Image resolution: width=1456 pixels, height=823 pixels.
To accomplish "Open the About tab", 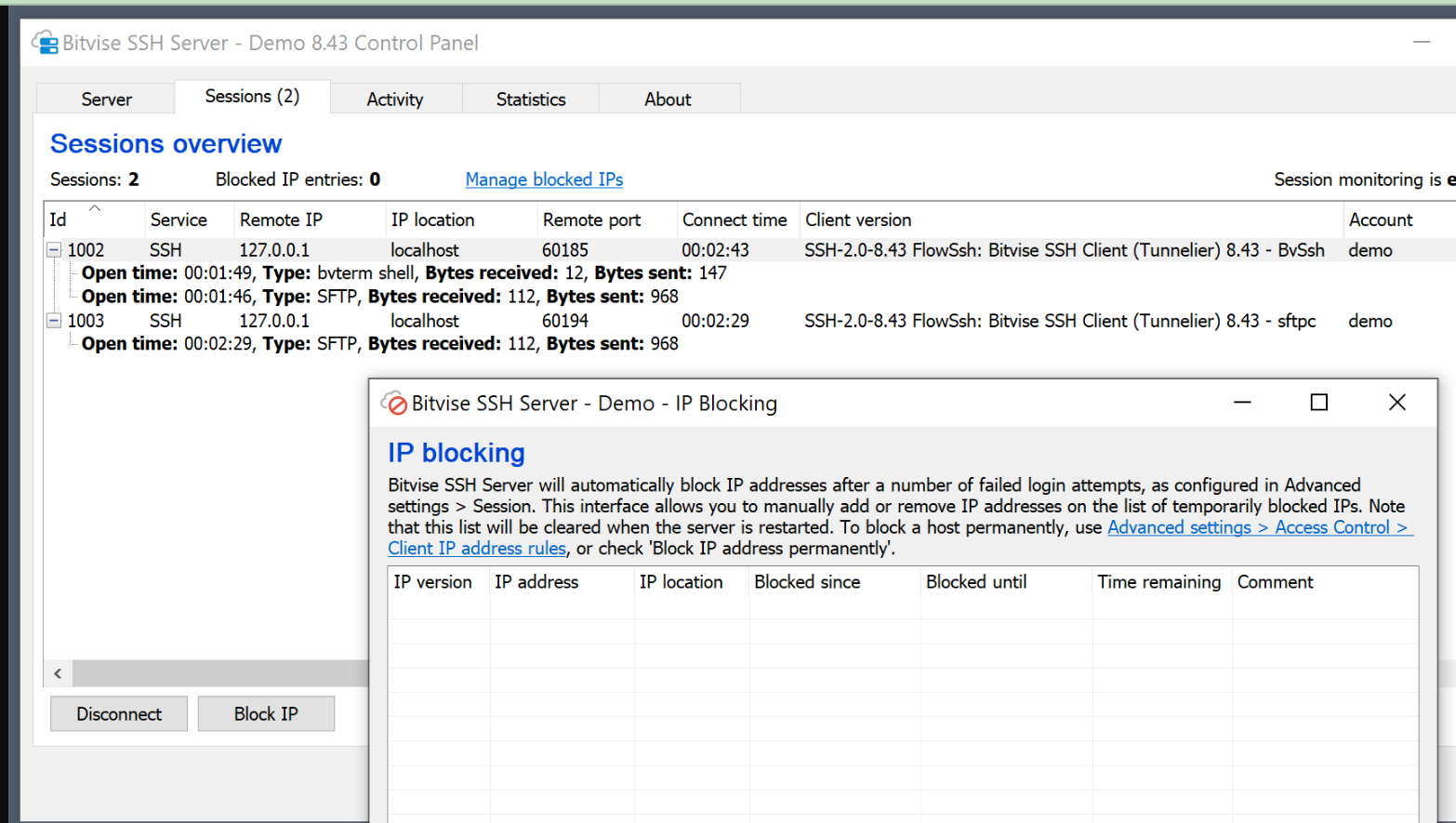I will 668,98.
